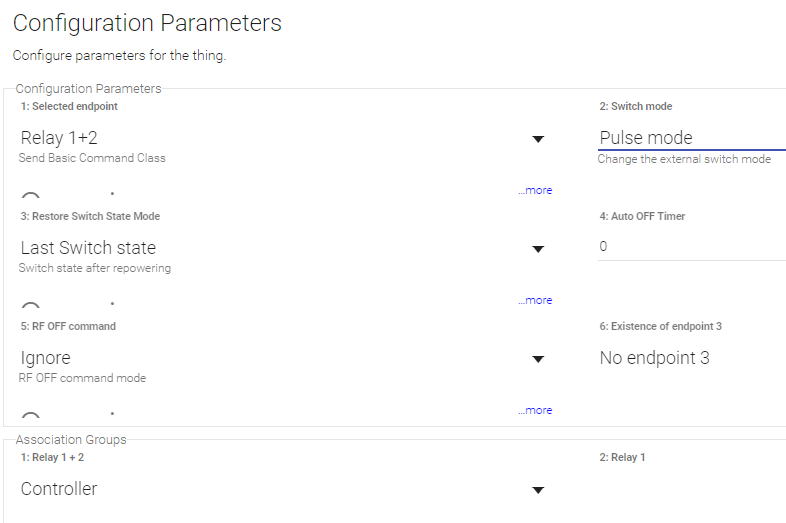Viewport: 786px width, 523px height.
Task: Click the more link under RF OFF command
Action: (535, 410)
